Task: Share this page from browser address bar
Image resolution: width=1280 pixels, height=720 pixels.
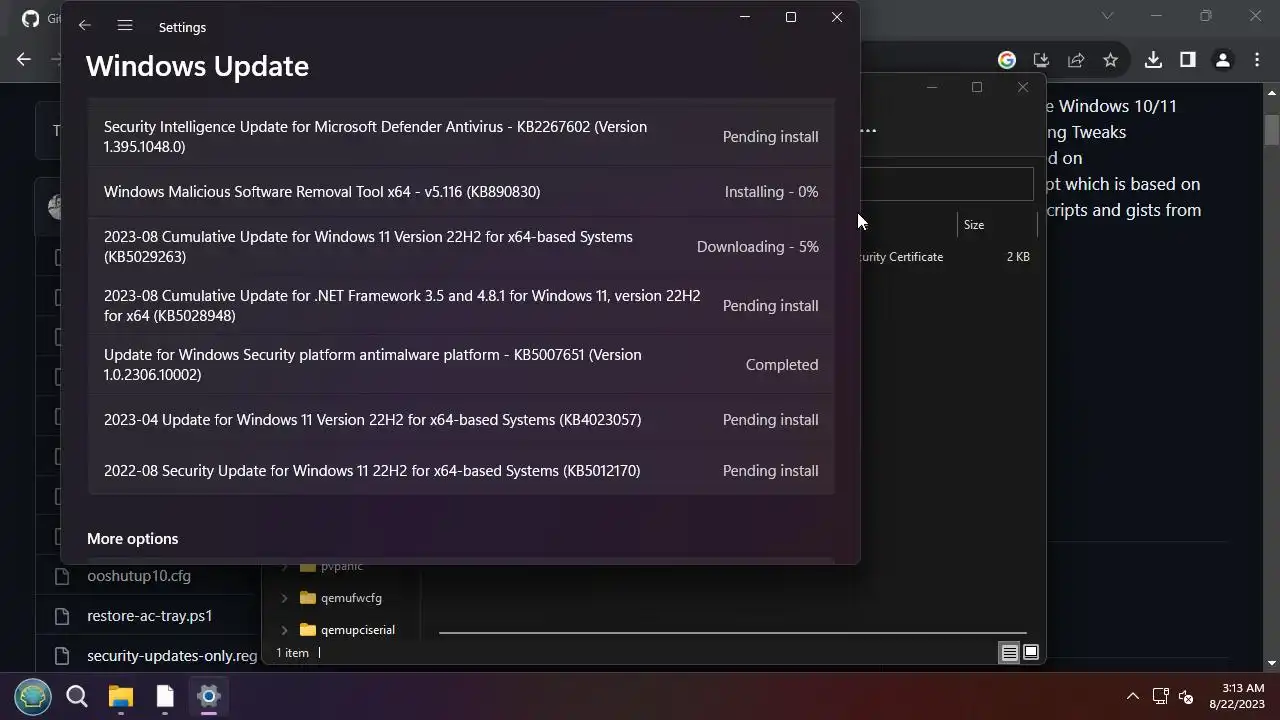Action: tap(1076, 60)
